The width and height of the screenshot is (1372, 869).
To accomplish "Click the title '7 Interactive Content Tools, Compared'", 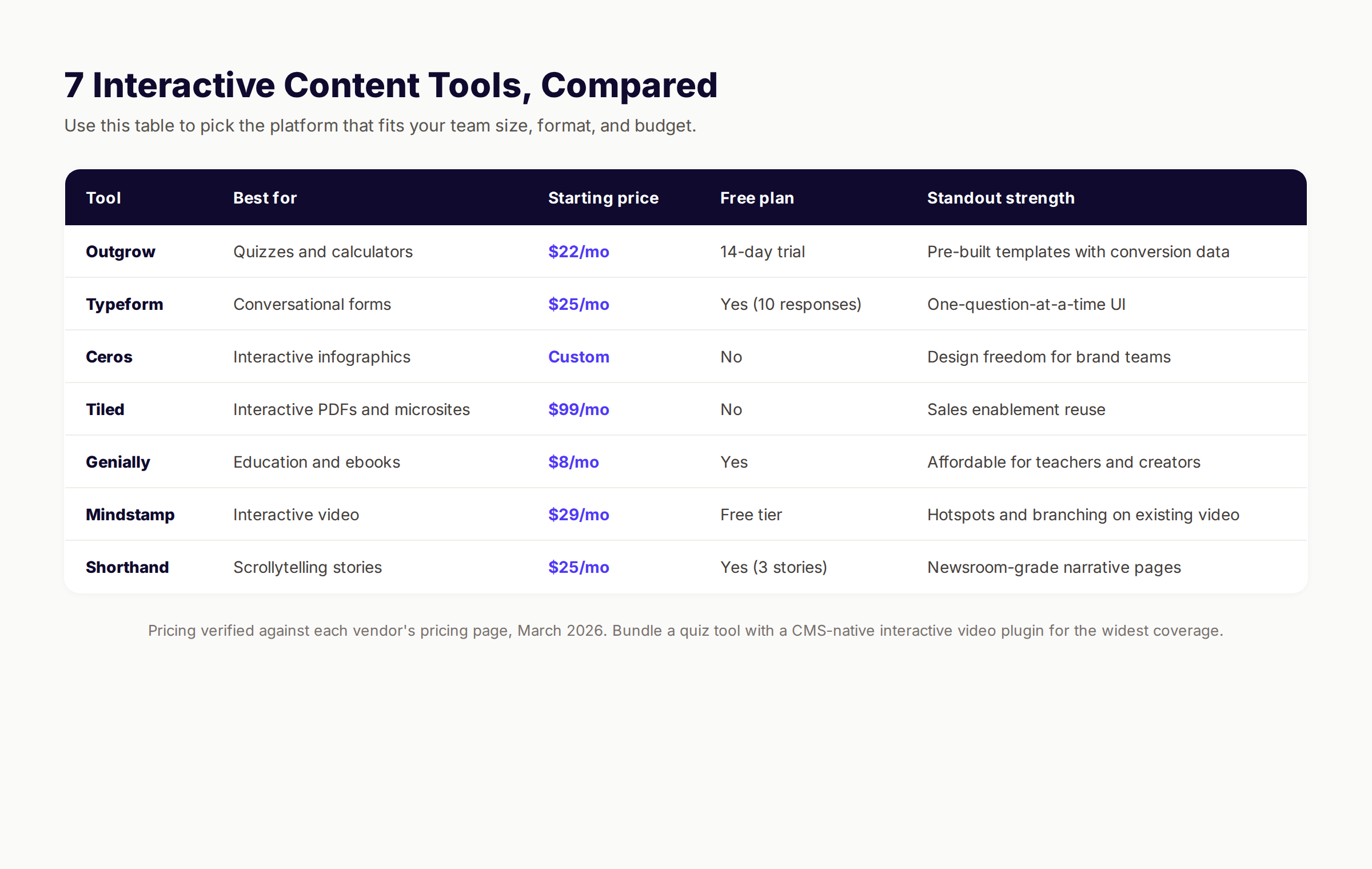I will [x=390, y=85].
